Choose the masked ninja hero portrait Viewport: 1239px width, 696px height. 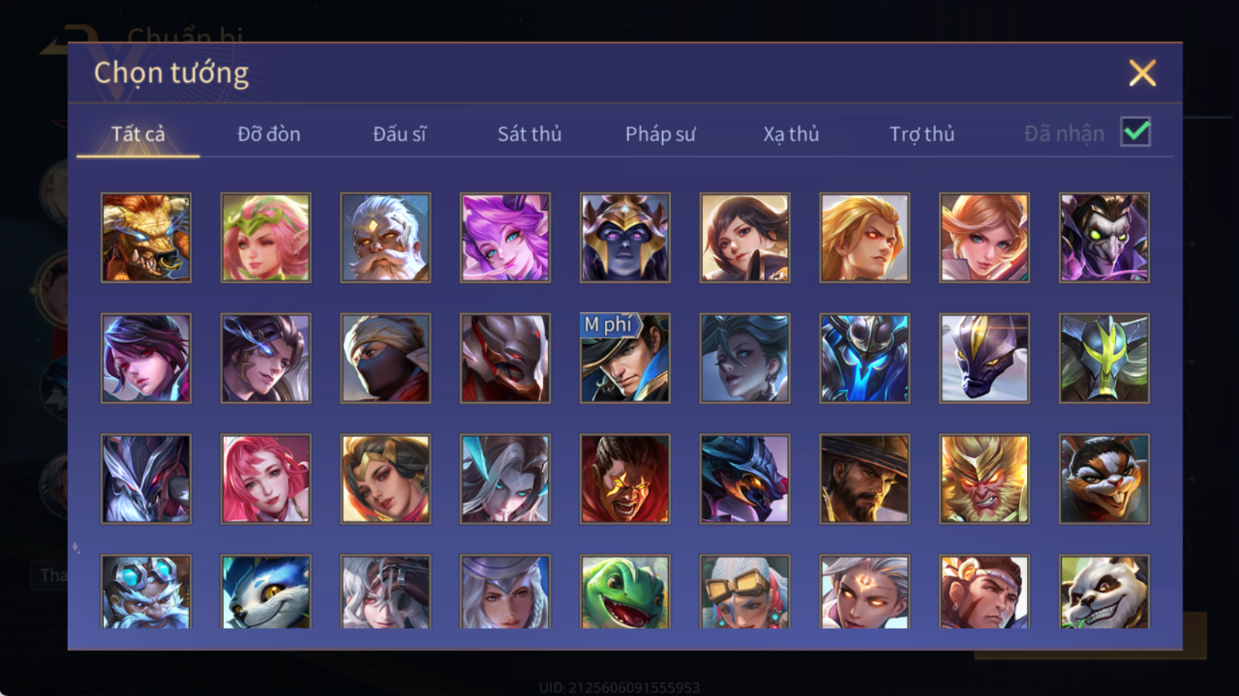[x=386, y=358]
